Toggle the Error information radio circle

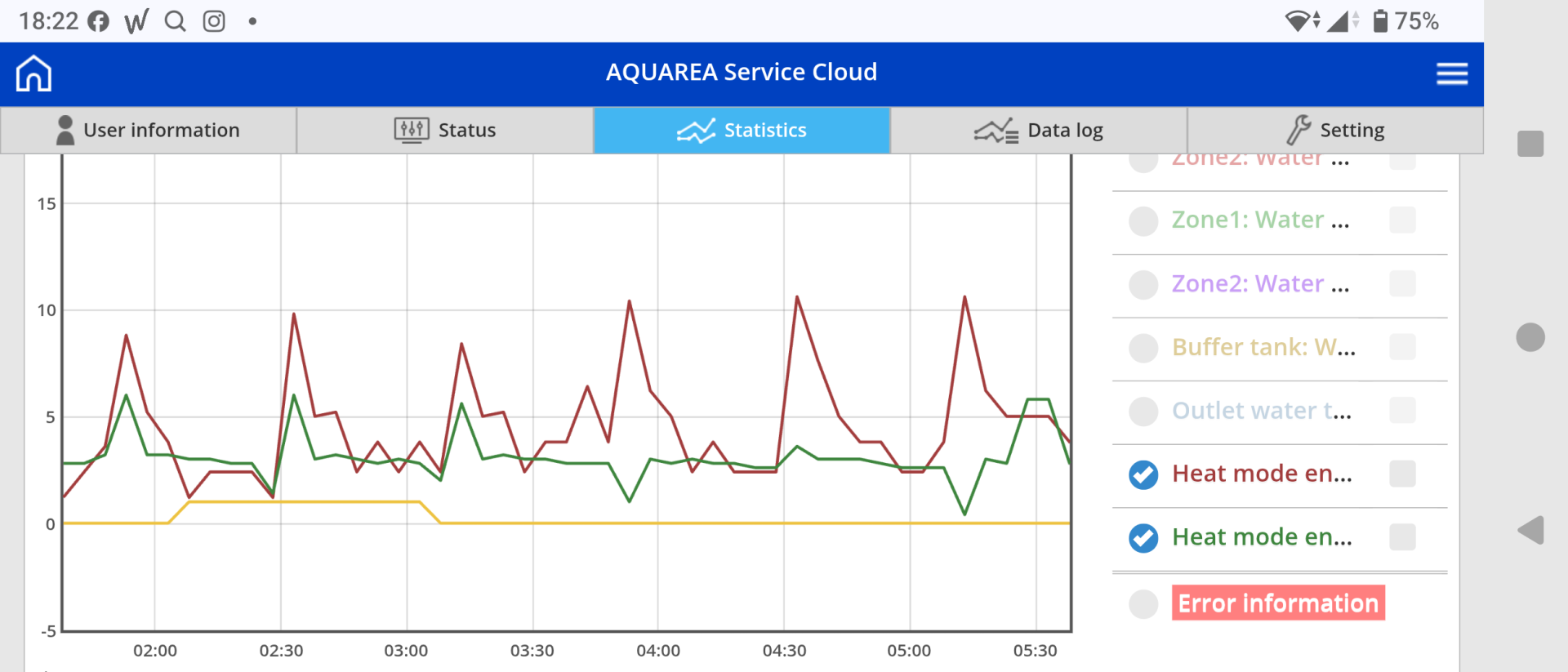[x=1143, y=604]
